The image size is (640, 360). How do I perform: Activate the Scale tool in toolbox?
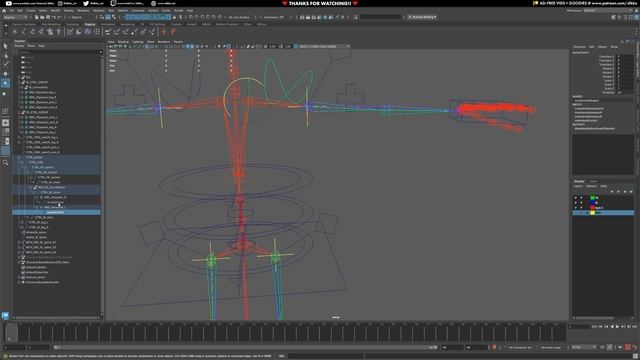coord(5,93)
